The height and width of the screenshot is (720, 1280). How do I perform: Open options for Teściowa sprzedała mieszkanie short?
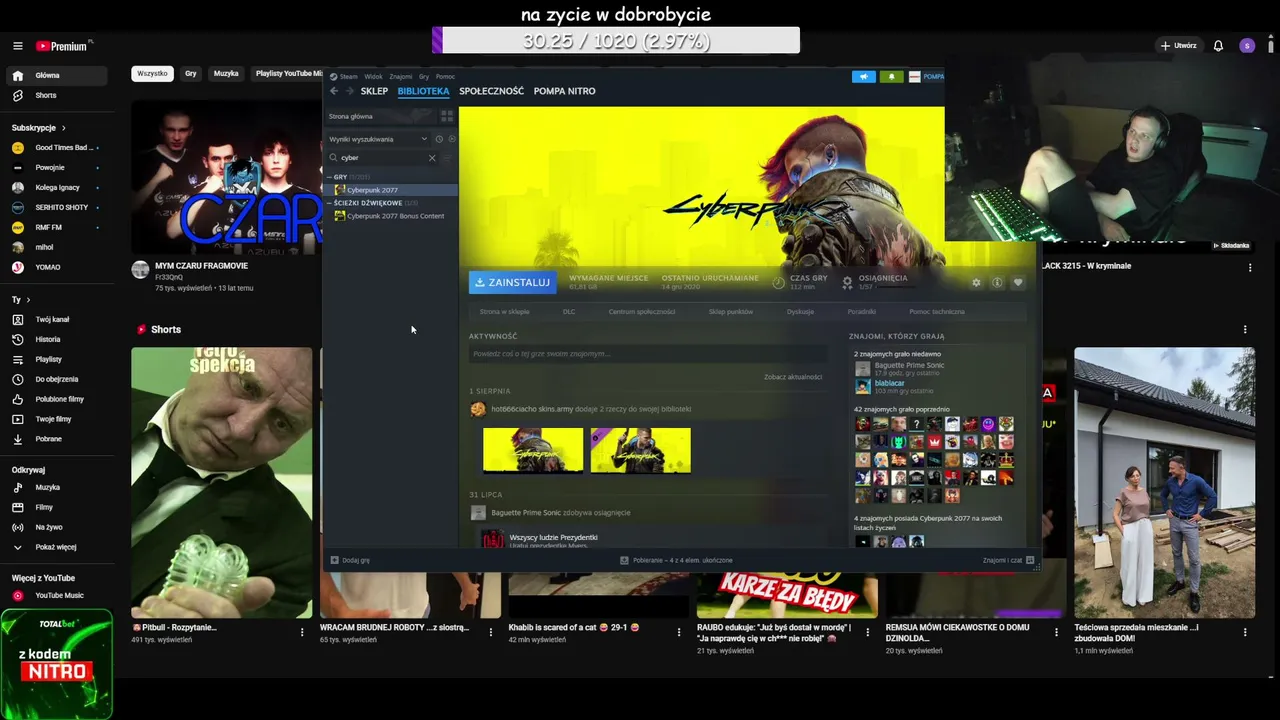tap(1245, 632)
